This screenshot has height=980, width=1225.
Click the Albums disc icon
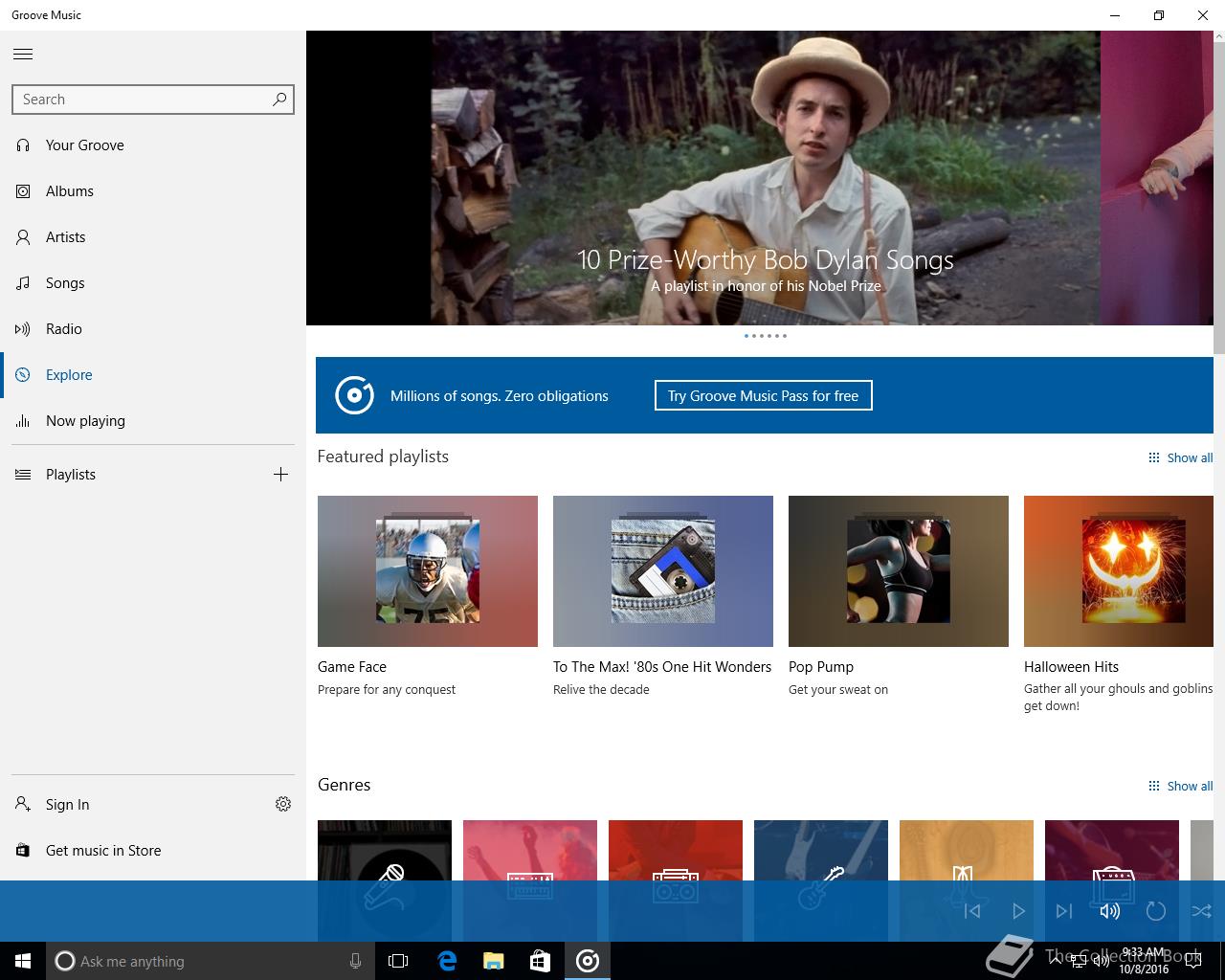pyautogui.click(x=23, y=191)
